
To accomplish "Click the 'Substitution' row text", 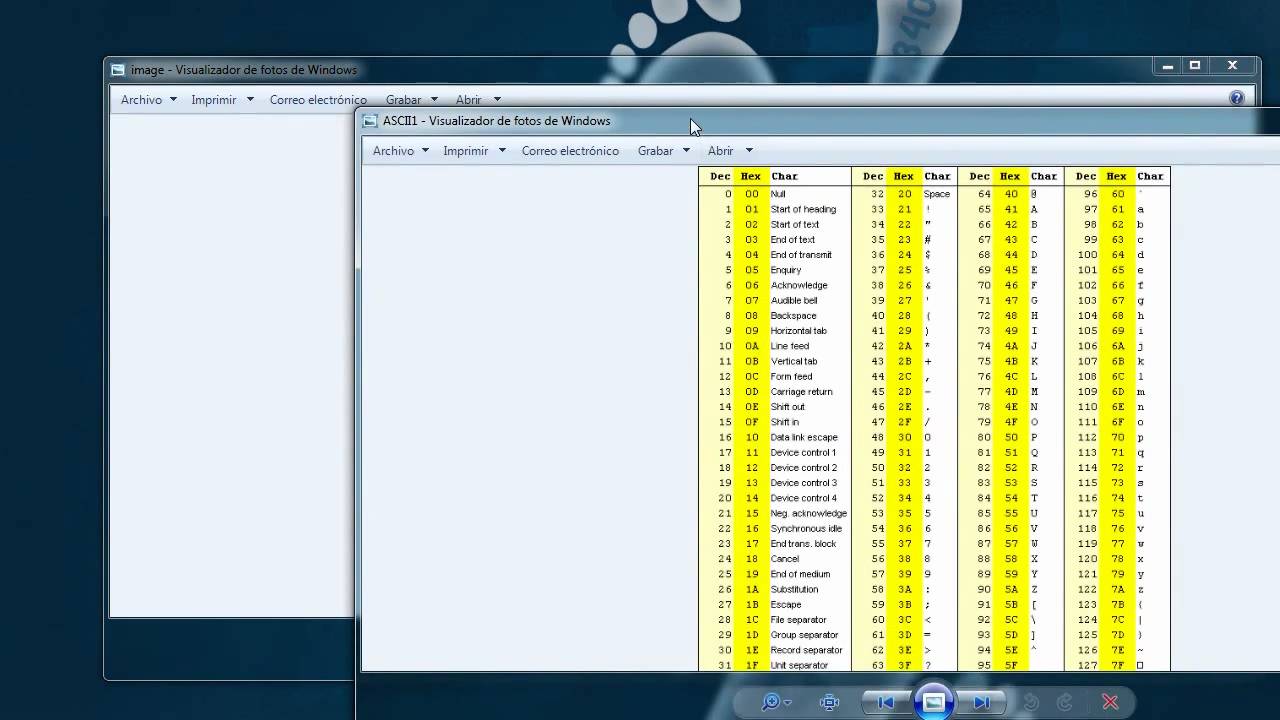I will pyautogui.click(x=796, y=589).
